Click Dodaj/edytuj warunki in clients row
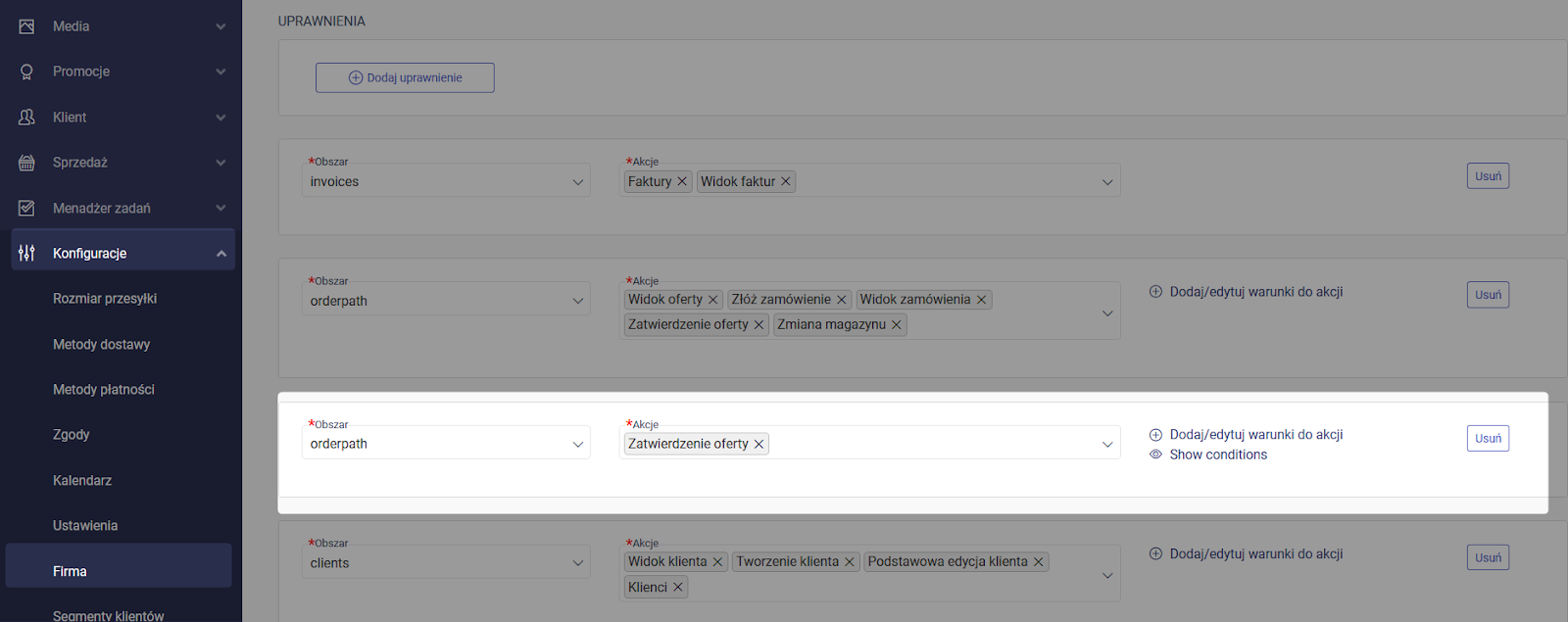 1246,554
